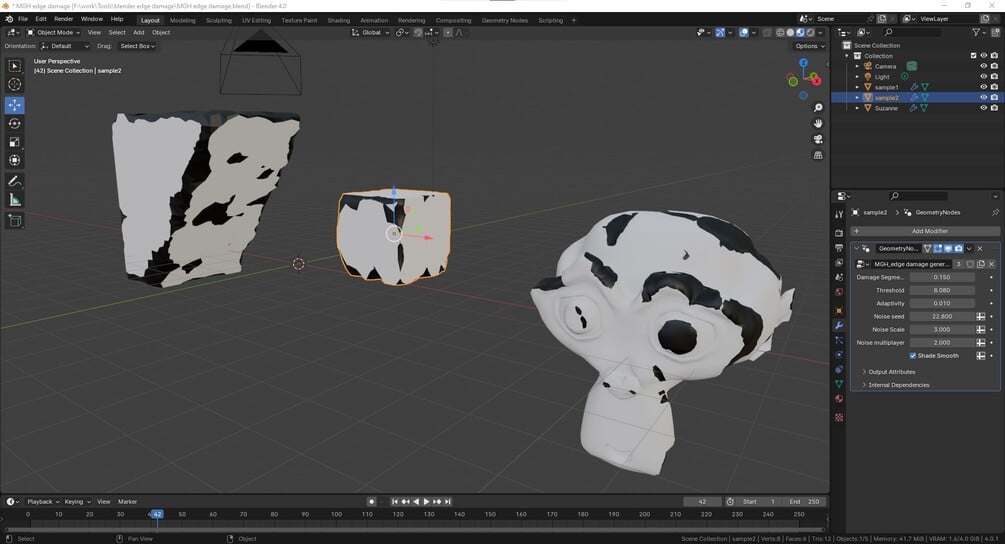Click the zoom magnifier icon in the viewport
Image resolution: width=1005 pixels, height=544 pixels.
coord(818,108)
